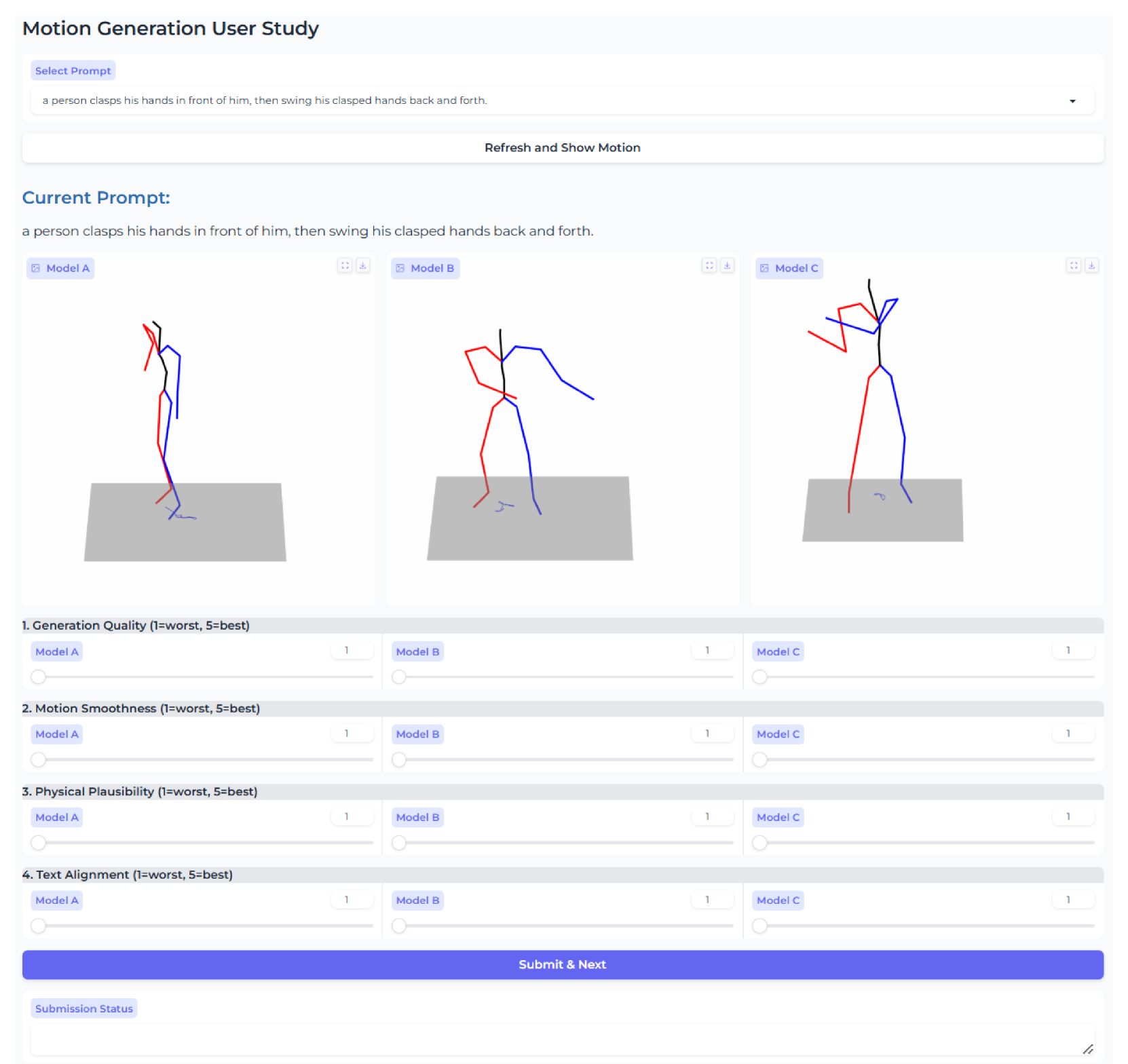The width and height of the screenshot is (1128, 1064).
Task: Open Model A motion in fullscreen
Action: tap(345, 265)
